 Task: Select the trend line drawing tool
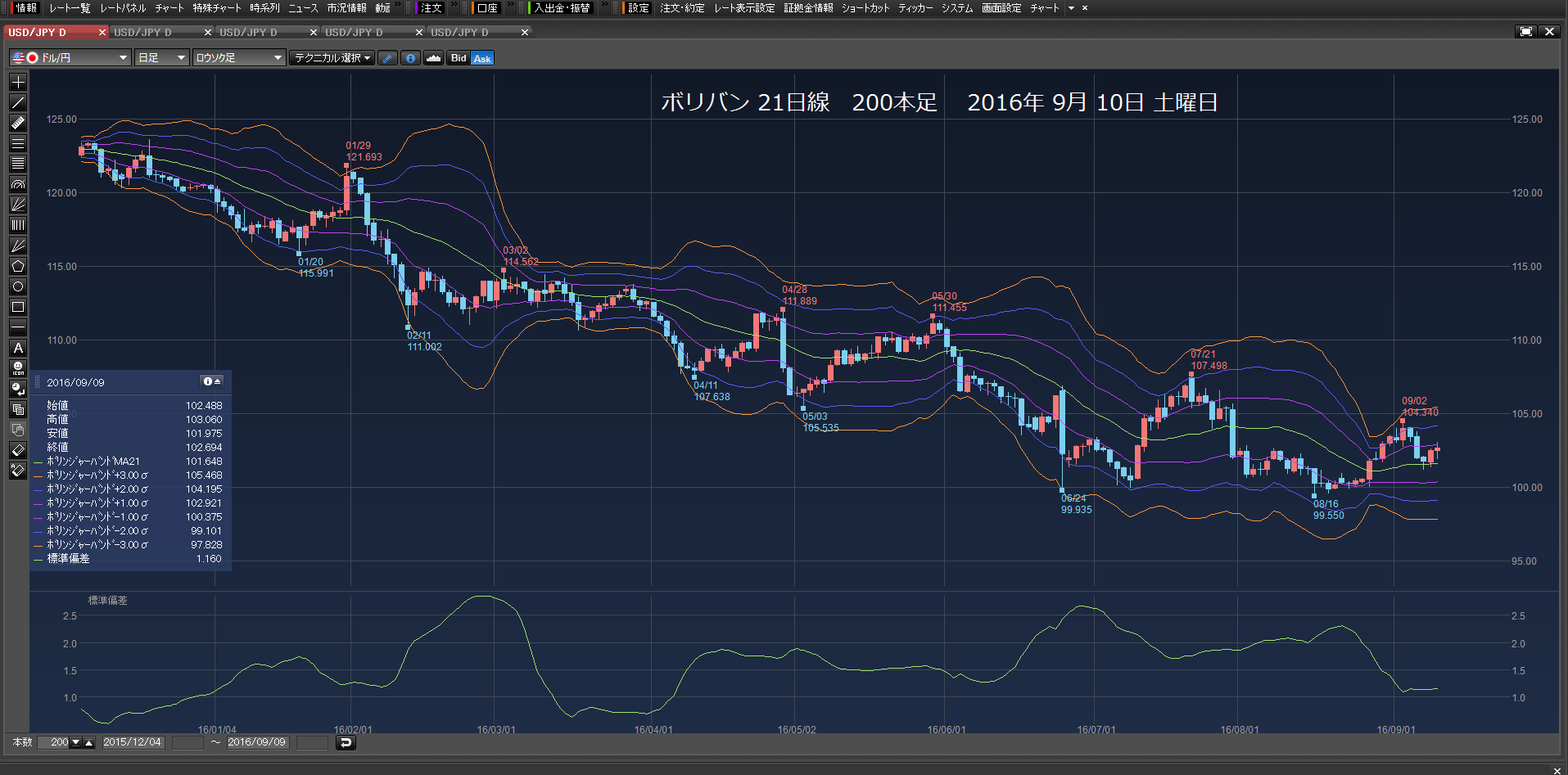click(18, 102)
